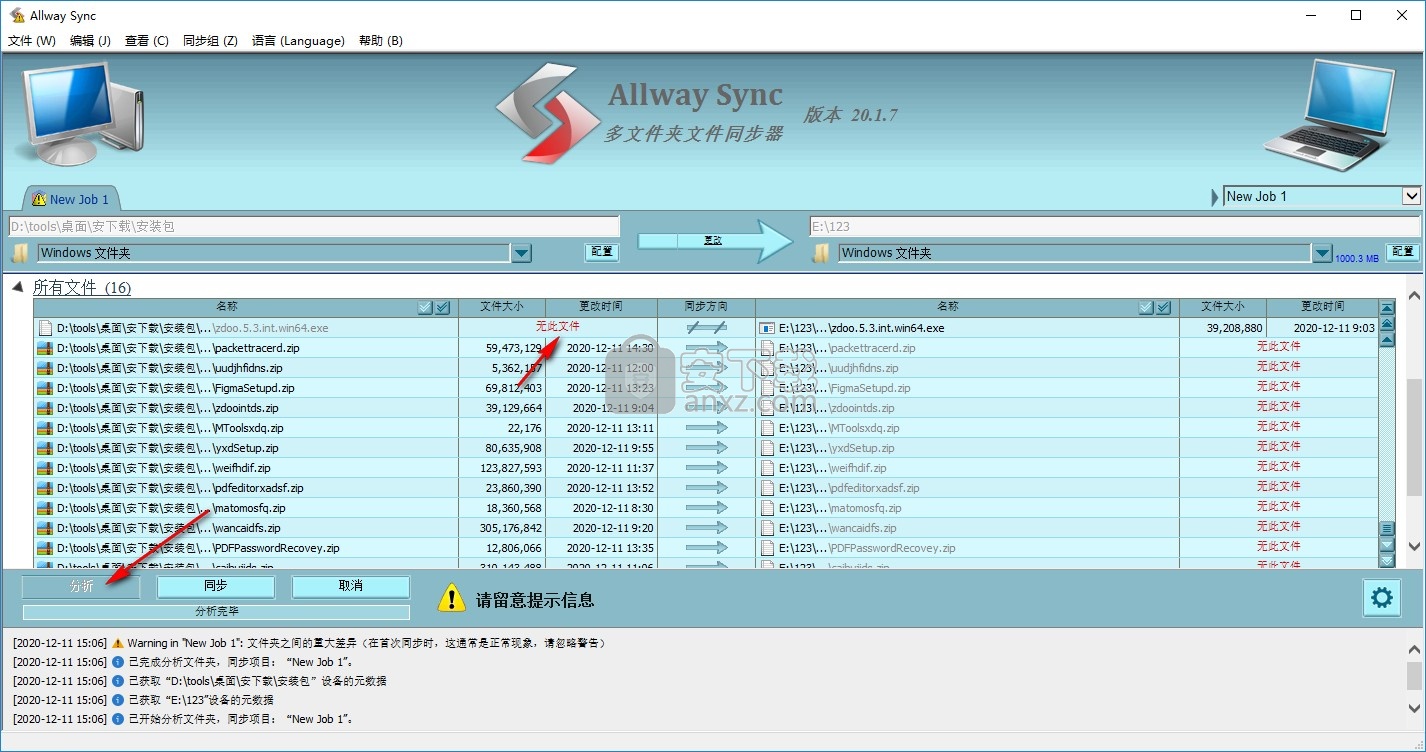
Task: Open the settings gear icon
Action: 1381,598
